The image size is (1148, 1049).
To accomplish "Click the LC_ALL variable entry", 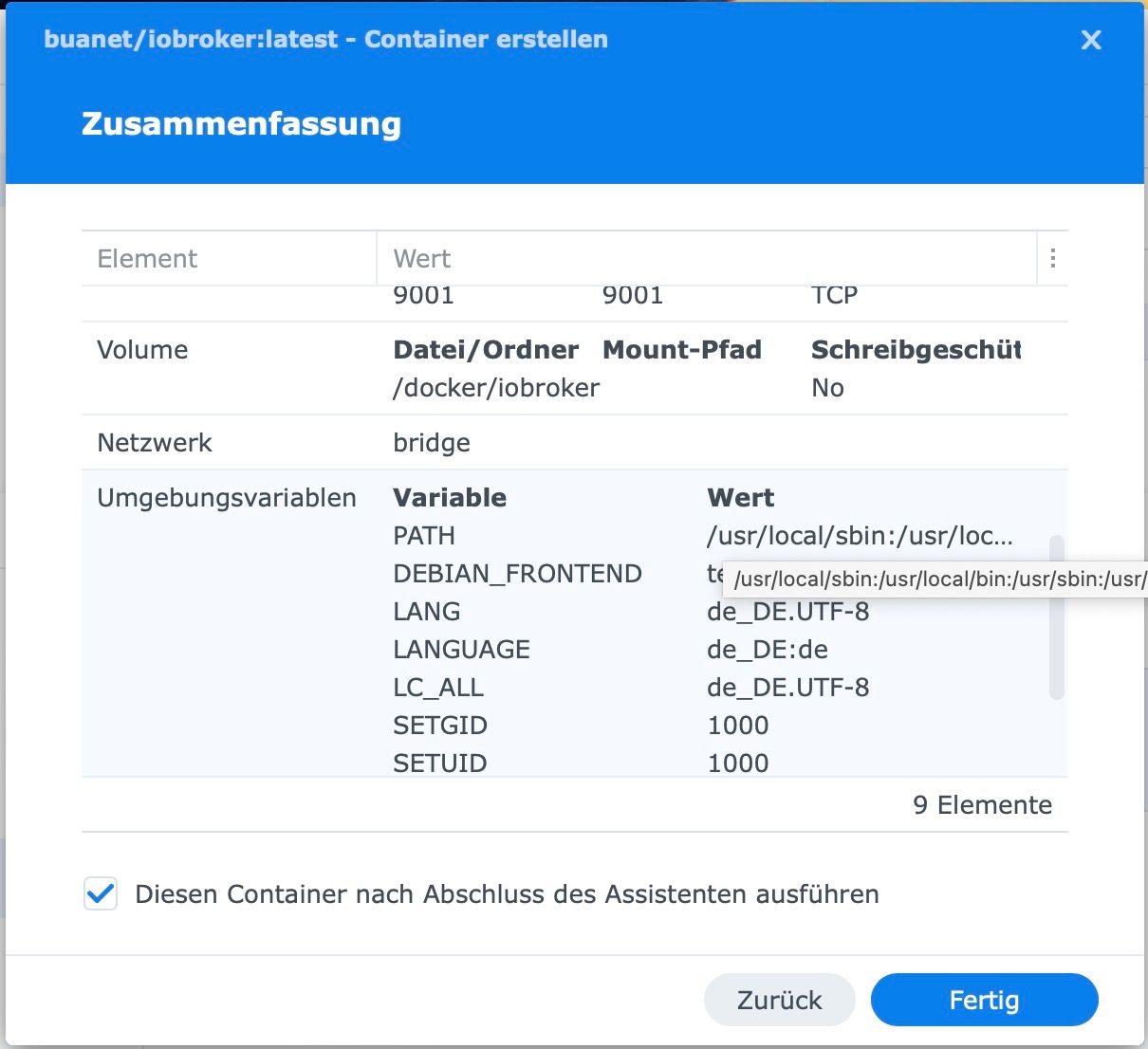I will (438, 688).
